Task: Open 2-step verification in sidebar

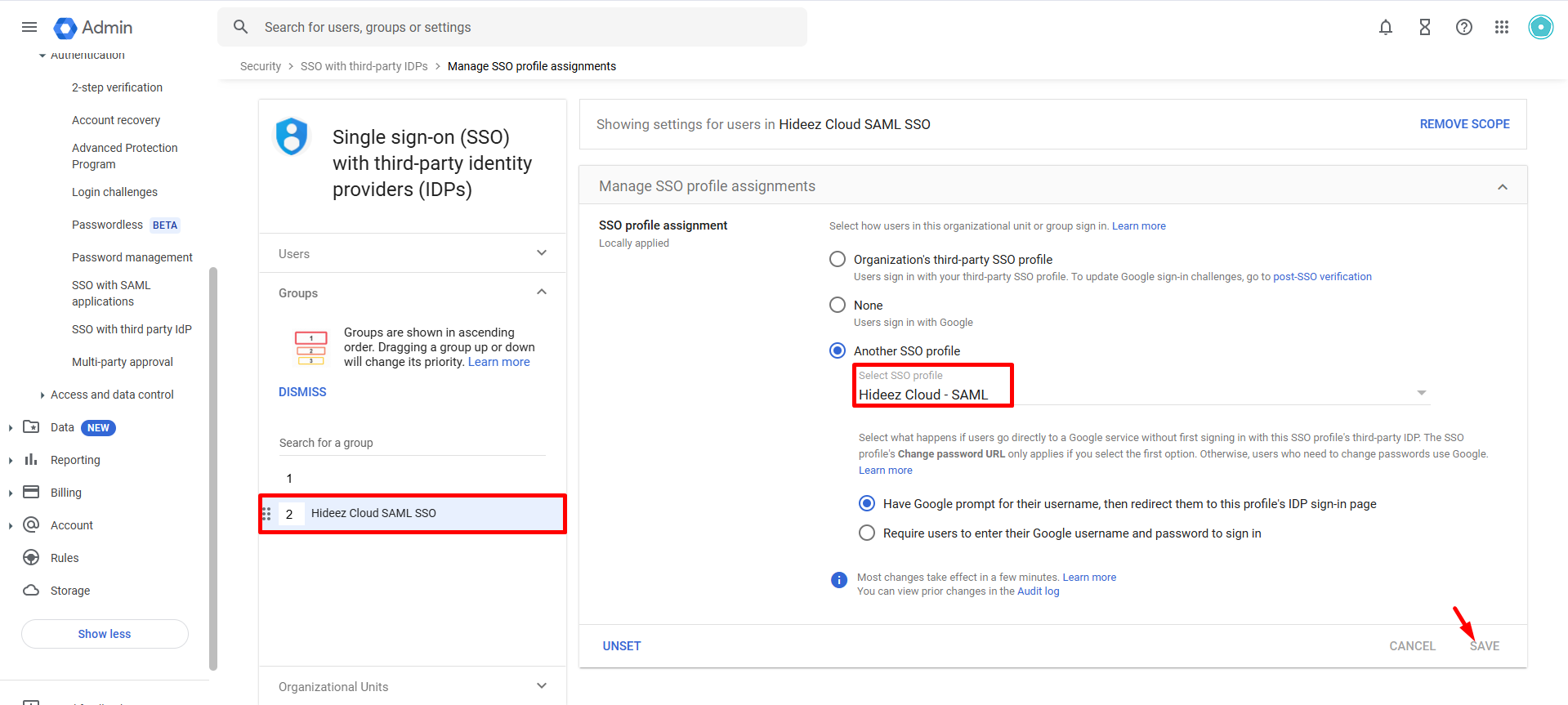Action: (117, 87)
